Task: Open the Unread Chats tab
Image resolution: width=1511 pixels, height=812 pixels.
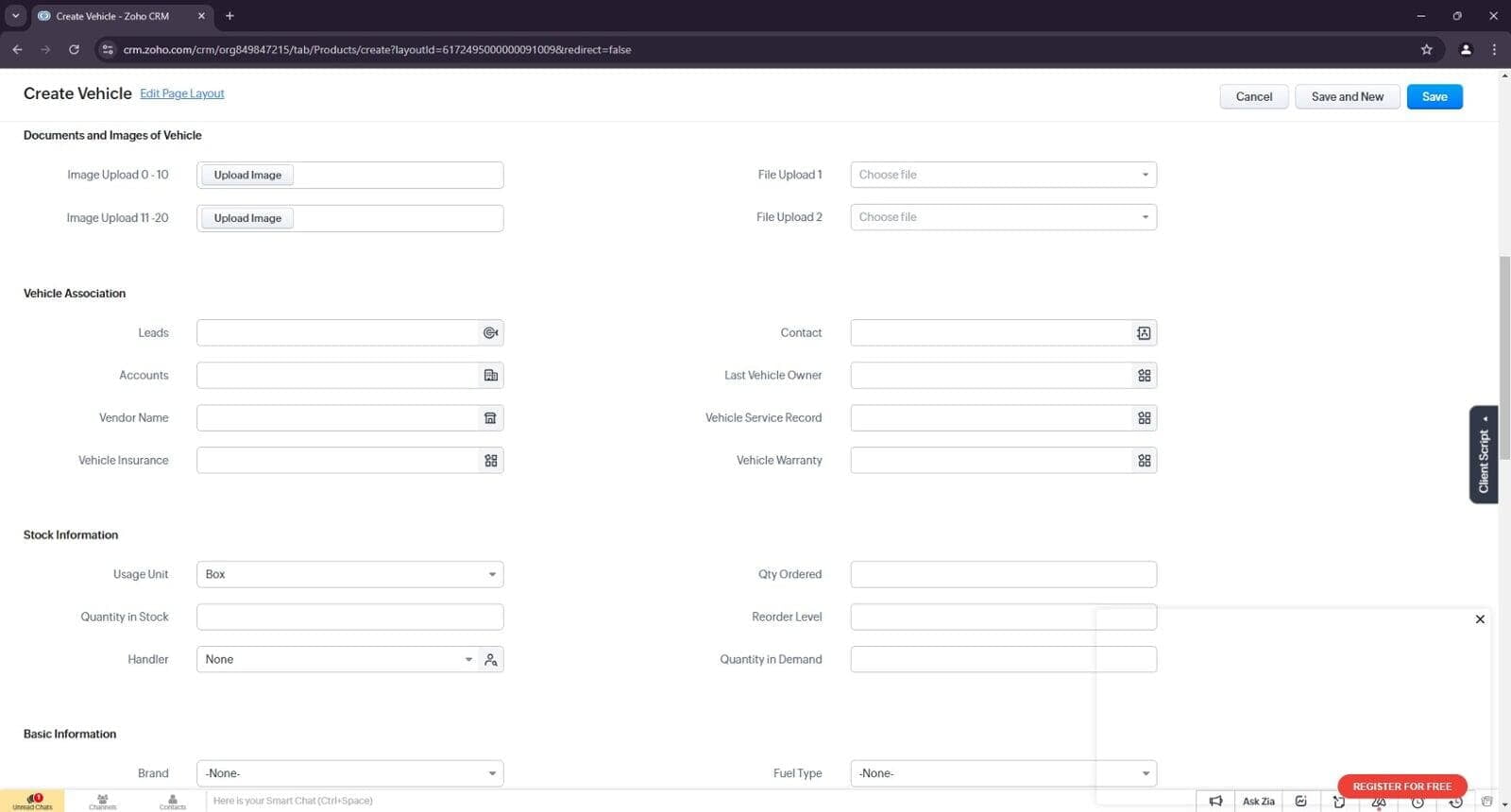Action: point(32,801)
